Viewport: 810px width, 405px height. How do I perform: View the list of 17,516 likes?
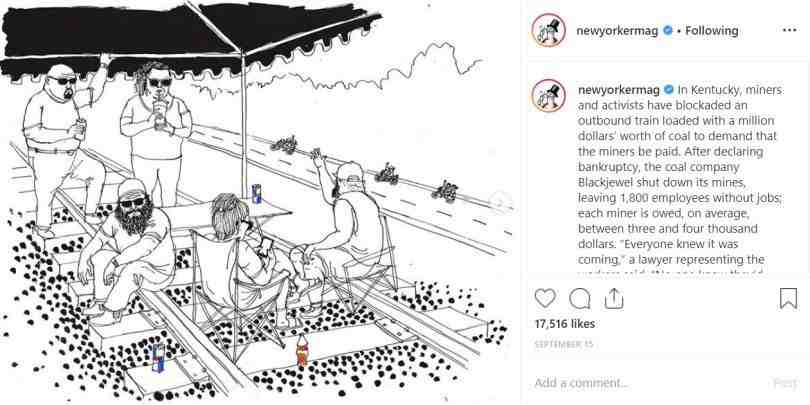coord(565,324)
